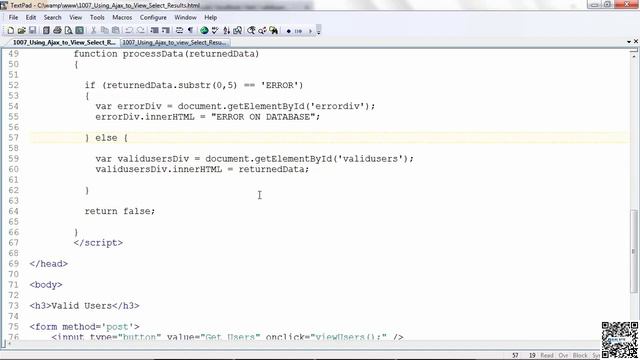Click the '<body>' tag line
Viewport: 640px width, 360px height.
46,284
